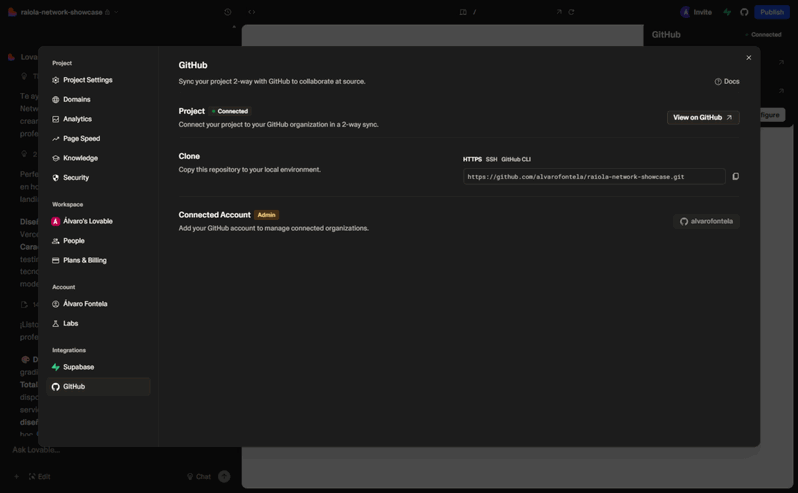Open the Docs help link
The height and width of the screenshot is (493, 798).
tap(727, 81)
